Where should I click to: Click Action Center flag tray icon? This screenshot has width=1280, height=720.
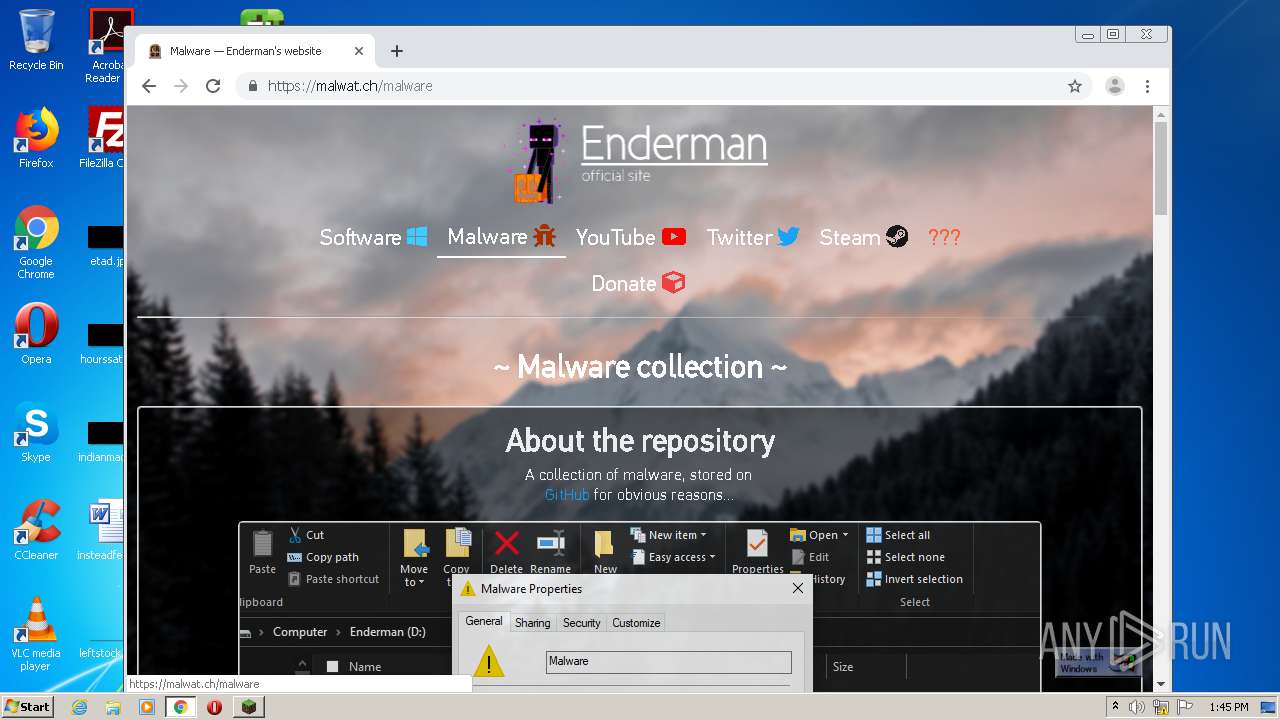click(x=1184, y=707)
